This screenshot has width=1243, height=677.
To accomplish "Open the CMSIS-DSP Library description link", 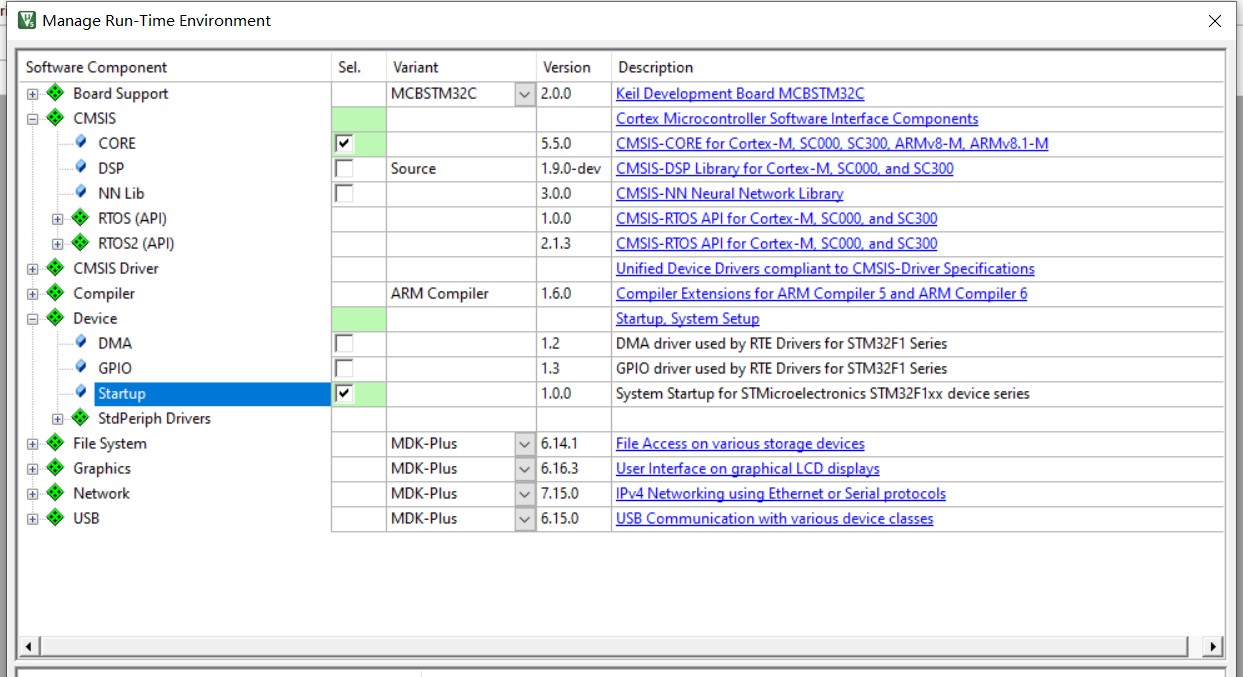I will pyautogui.click(x=784, y=169).
